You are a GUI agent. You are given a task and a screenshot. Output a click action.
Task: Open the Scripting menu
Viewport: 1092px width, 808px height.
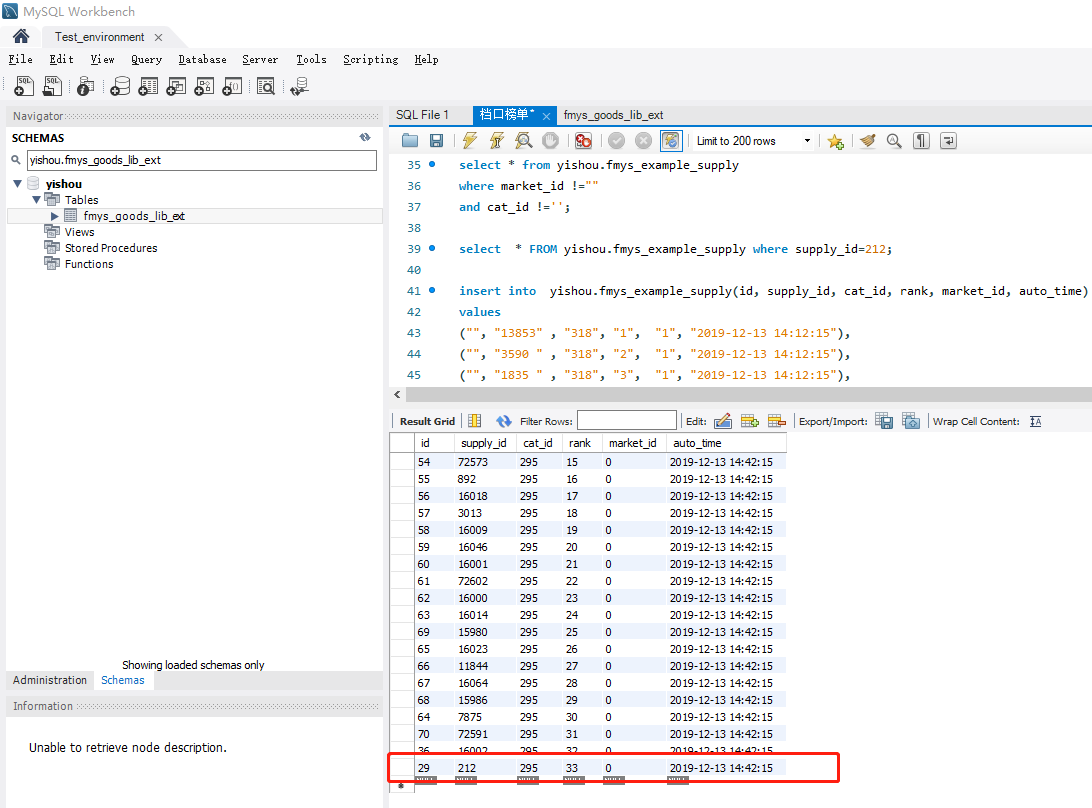click(370, 59)
